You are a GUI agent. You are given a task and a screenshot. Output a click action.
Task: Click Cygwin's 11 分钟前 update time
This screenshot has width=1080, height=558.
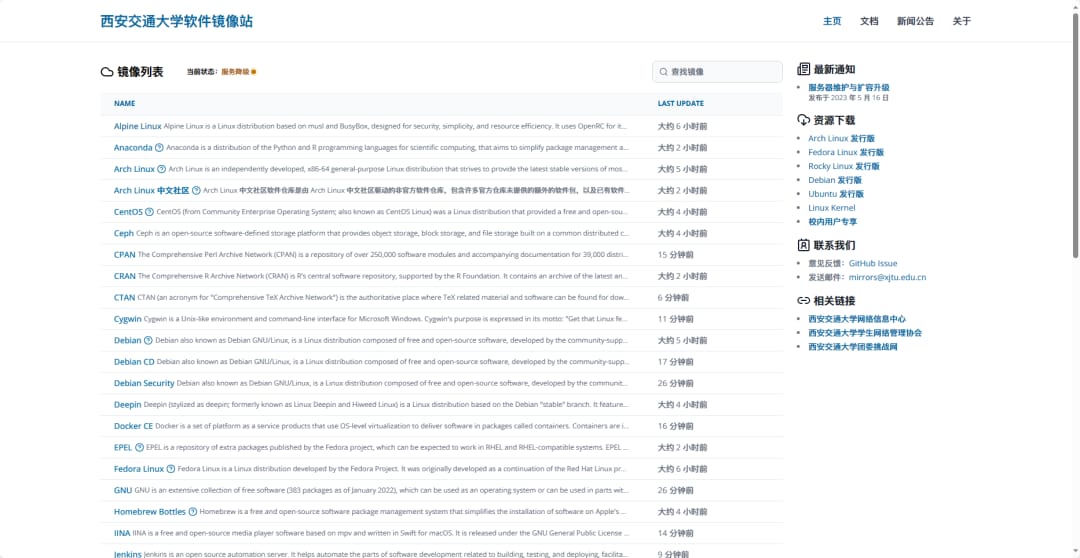point(676,319)
